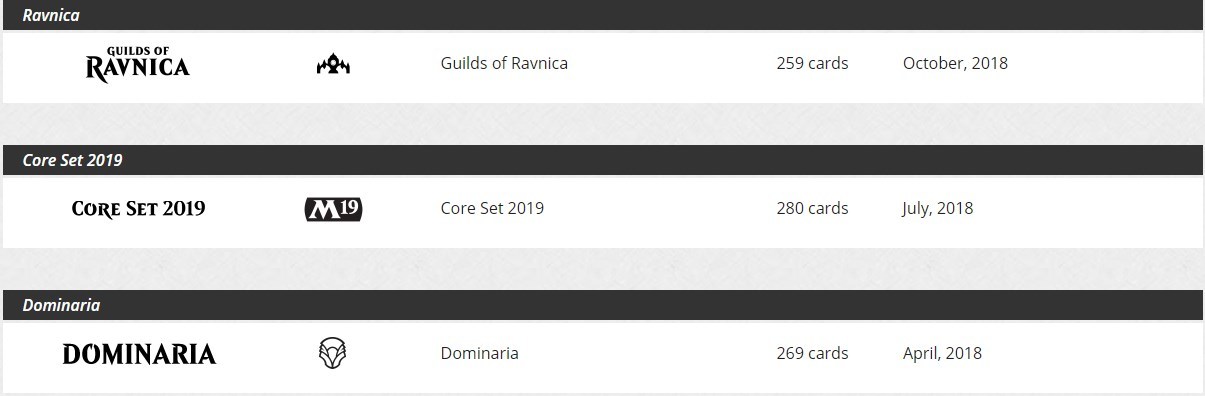Click the Dominaria set symbol icon
The image size is (1205, 396).
point(333,353)
